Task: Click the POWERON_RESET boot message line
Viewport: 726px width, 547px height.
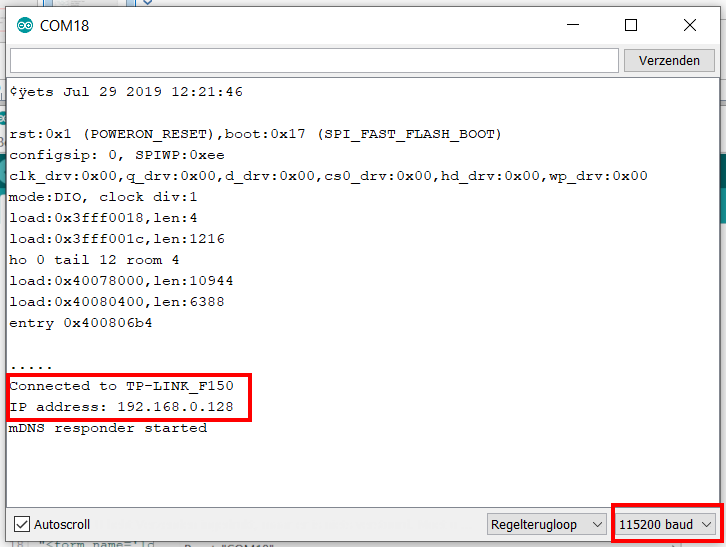Action: 255,134
